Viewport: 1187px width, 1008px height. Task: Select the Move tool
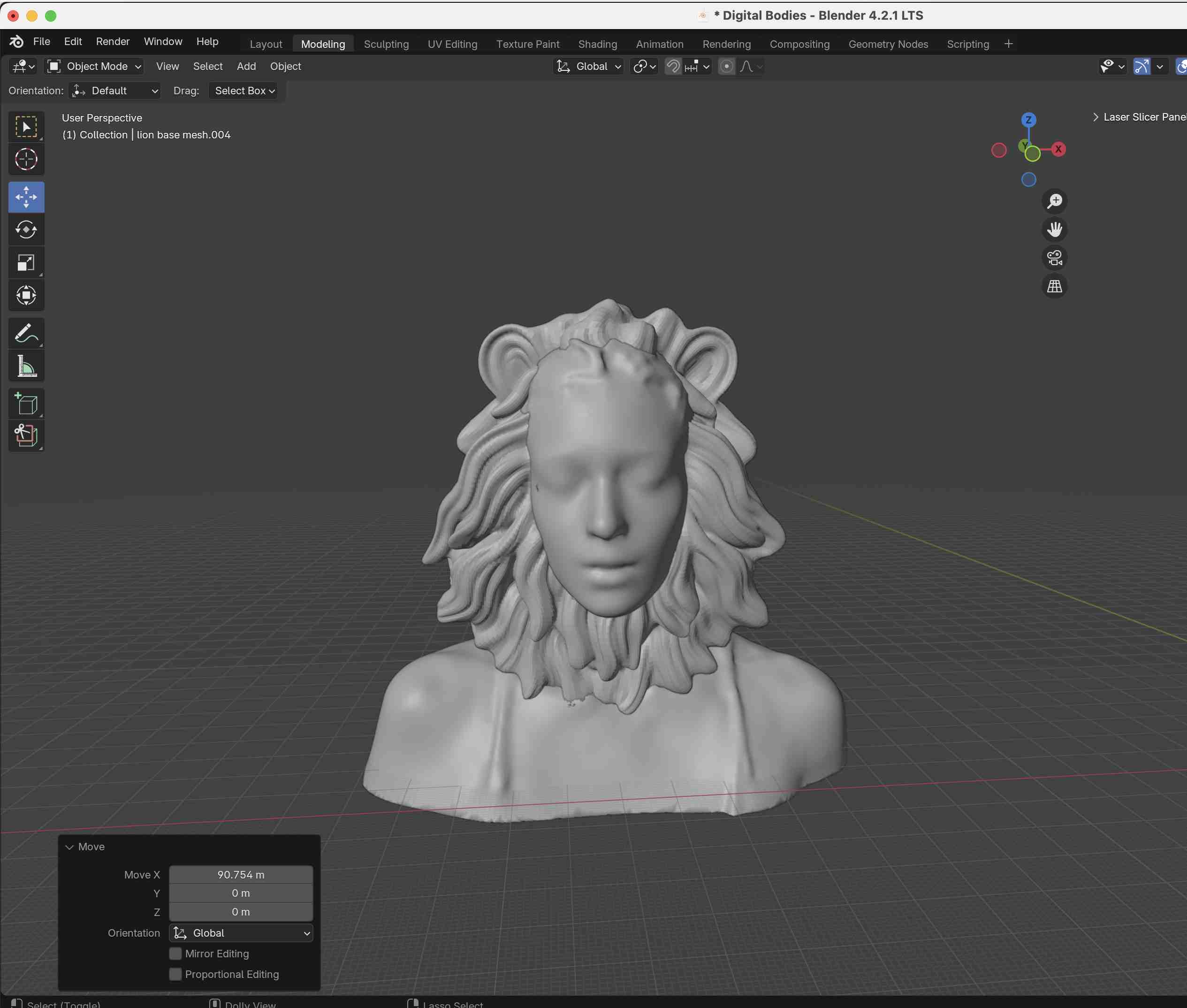26,197
